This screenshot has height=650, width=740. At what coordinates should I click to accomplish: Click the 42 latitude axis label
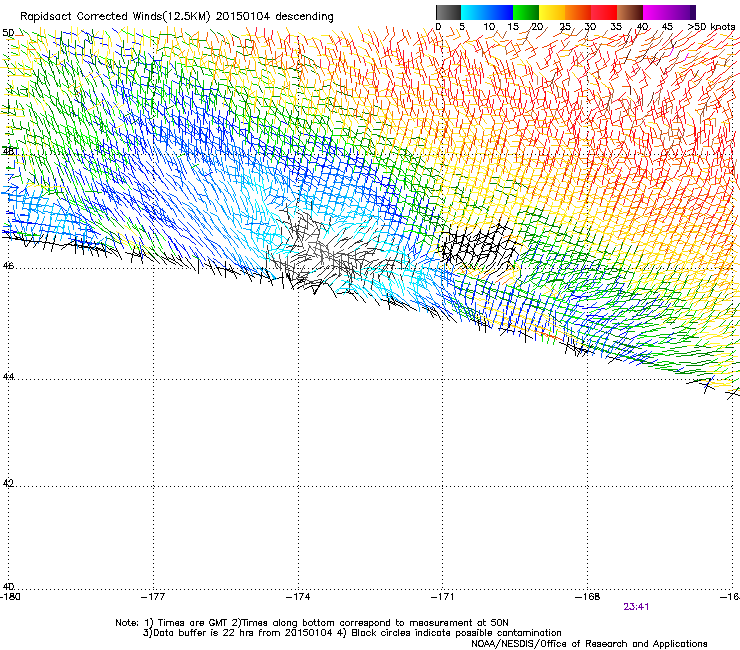(x=8, y=483)
